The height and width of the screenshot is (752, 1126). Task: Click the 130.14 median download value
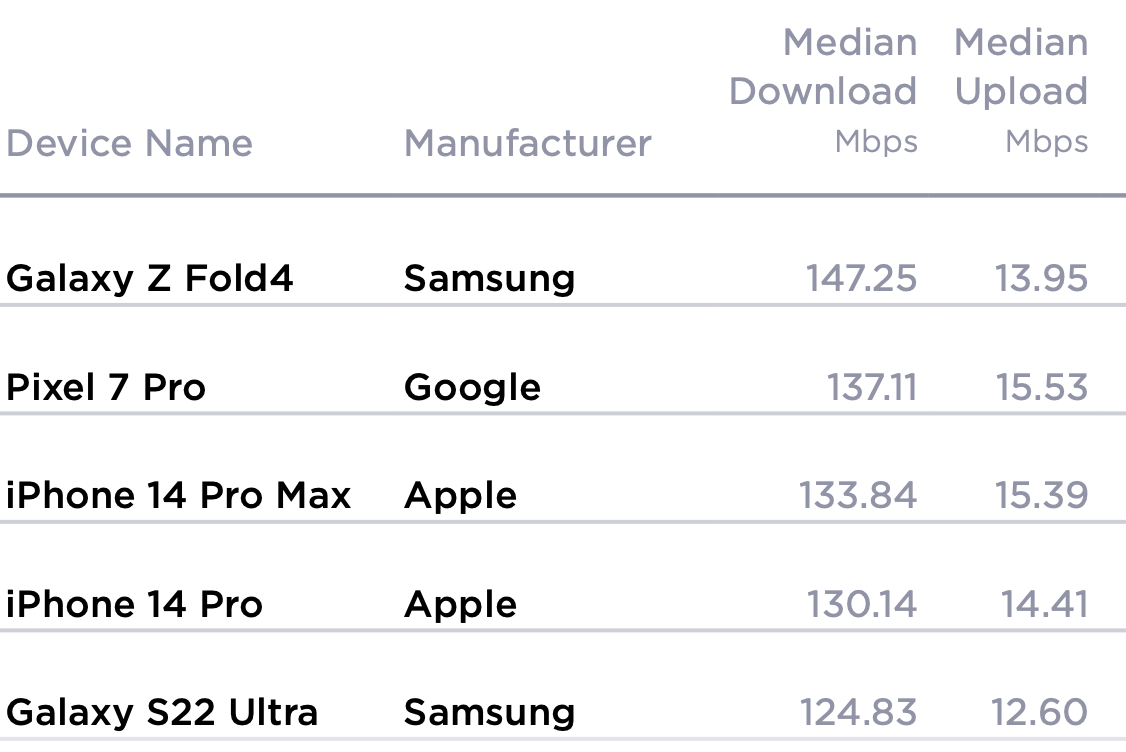861,604
